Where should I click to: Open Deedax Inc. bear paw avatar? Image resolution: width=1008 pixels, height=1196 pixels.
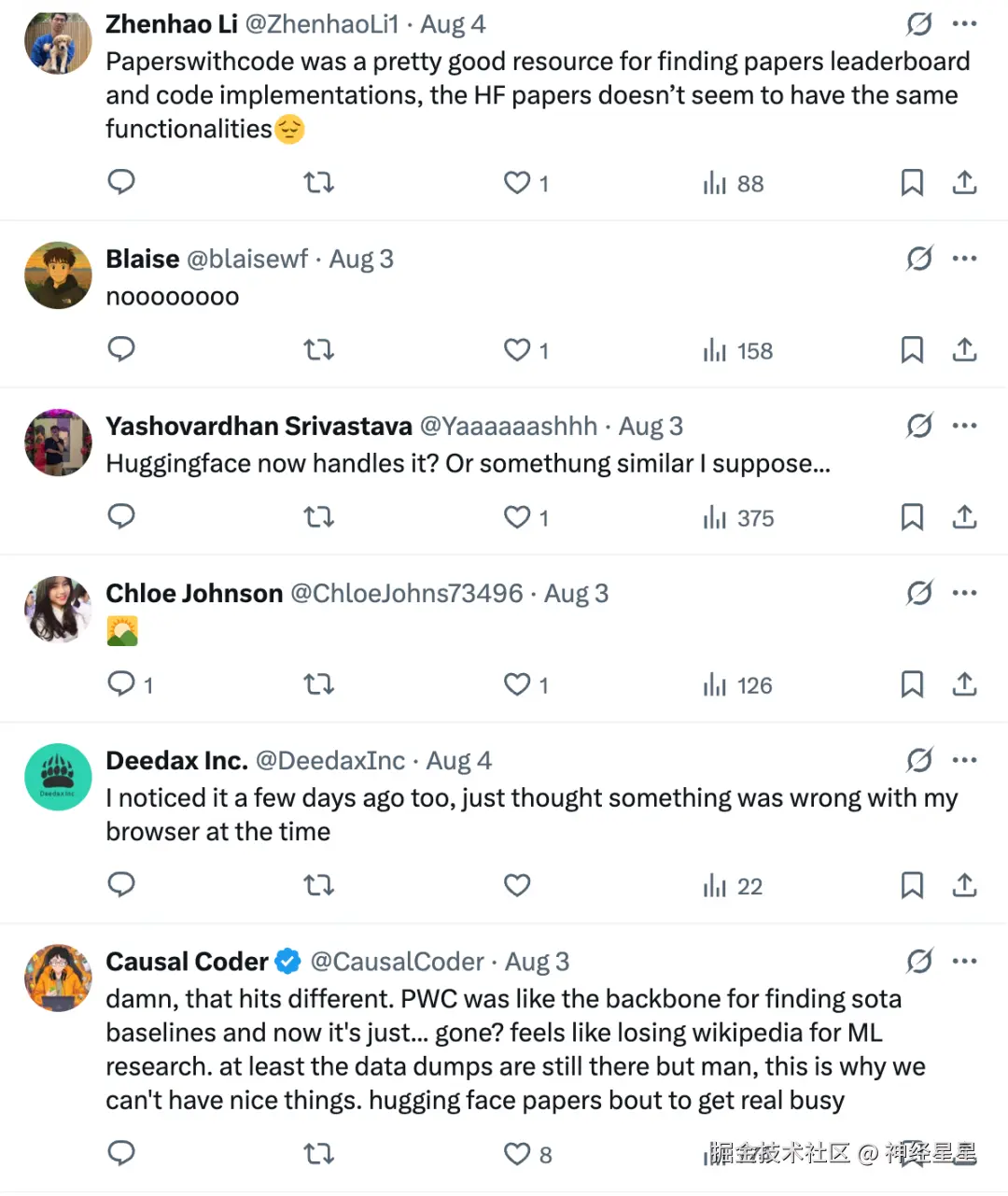tap(58, 777)
